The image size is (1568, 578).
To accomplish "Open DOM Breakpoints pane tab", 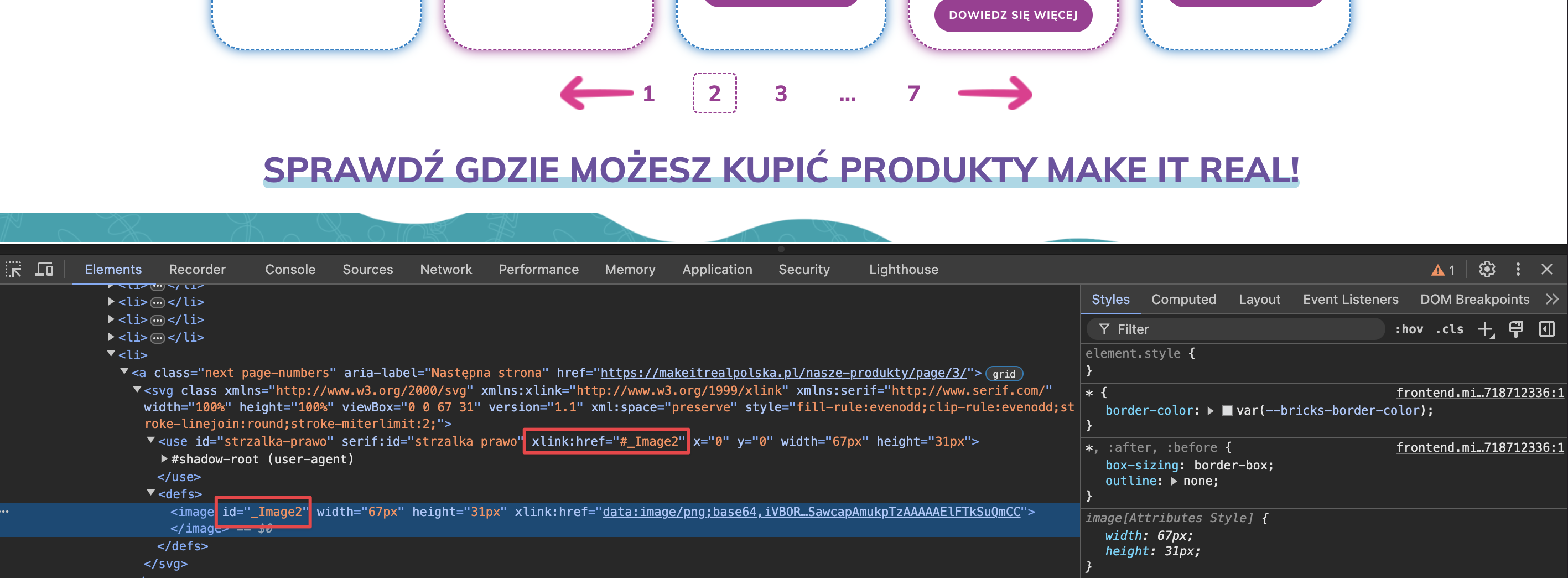I will (1475, 299).
